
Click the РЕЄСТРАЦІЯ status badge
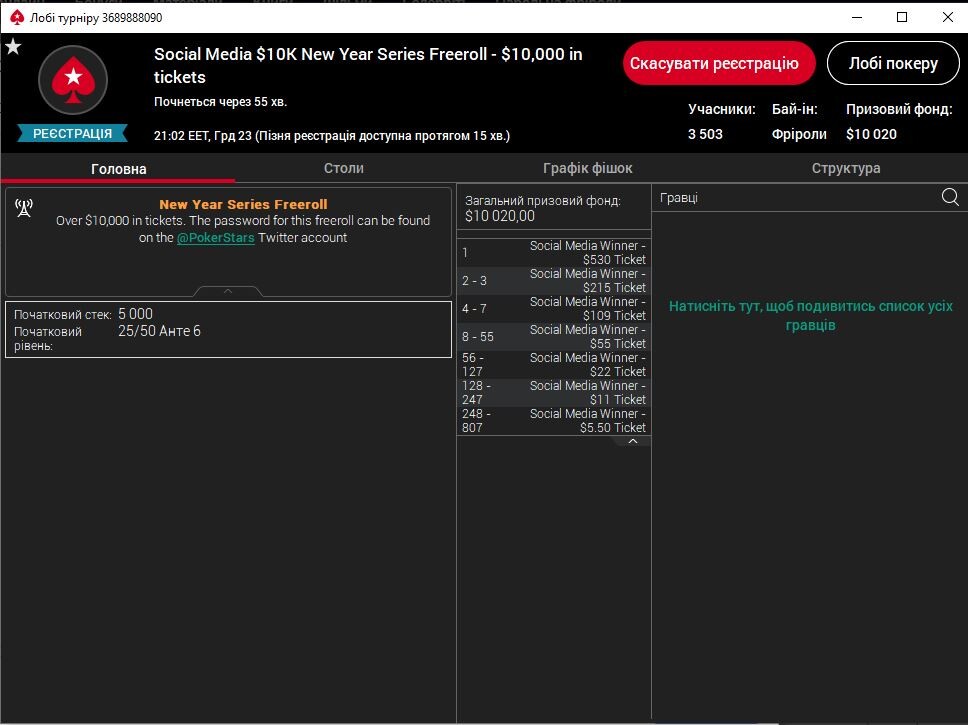click(72, 133)
